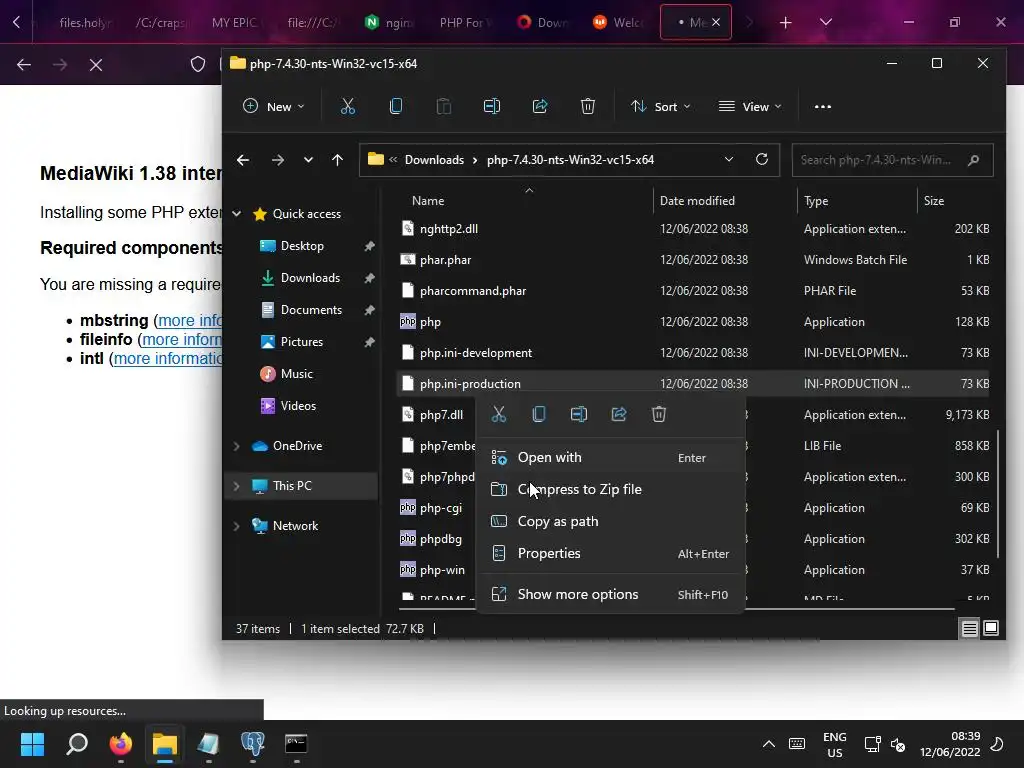This screenshot has height=768, width=1024.
Task: Click the Explorer search box
Action: coord(892,160)
